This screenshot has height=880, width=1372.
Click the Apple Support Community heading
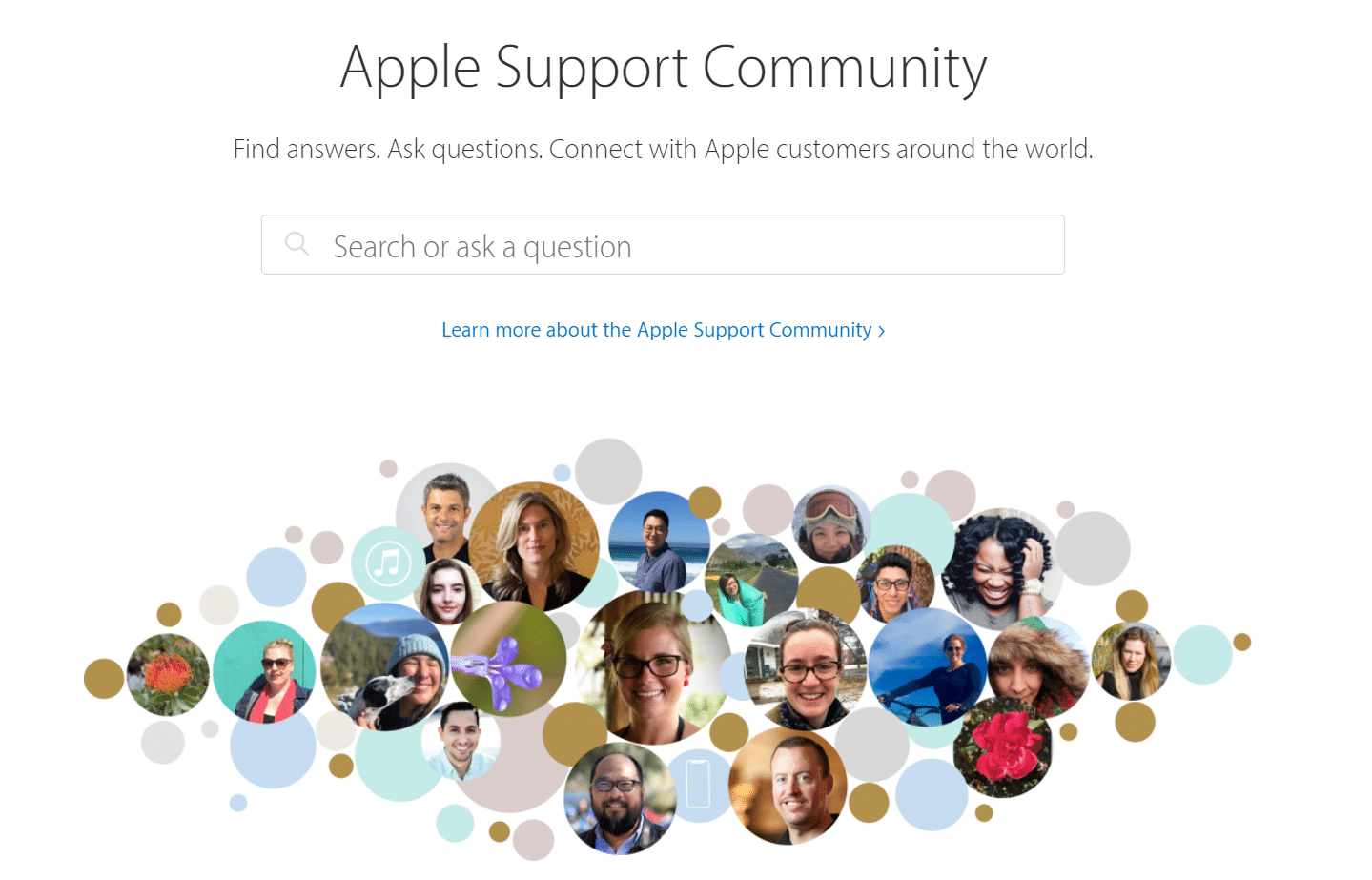pyautogui.click(x=664, y=68)
